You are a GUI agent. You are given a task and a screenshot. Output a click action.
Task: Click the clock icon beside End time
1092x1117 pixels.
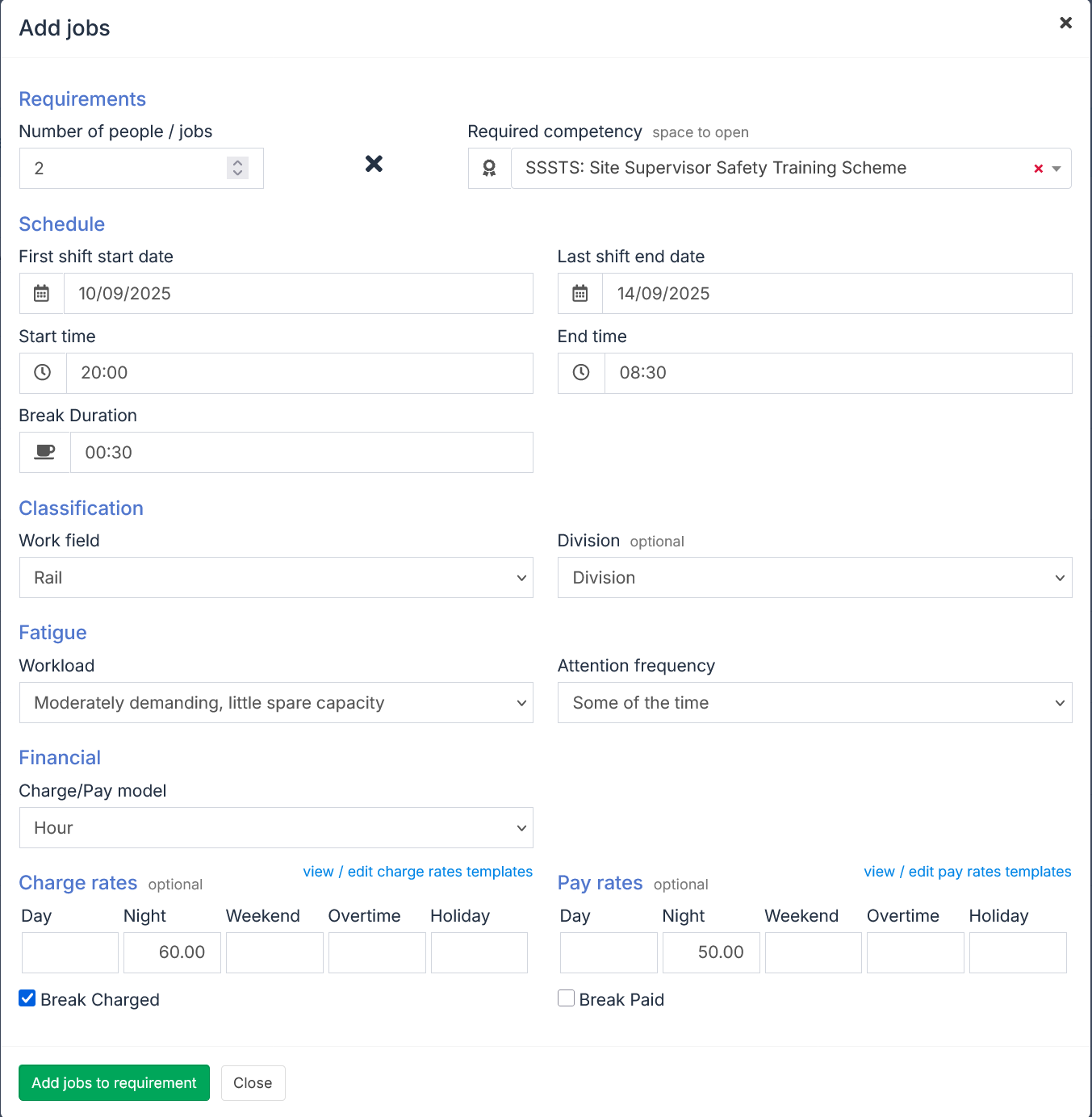click(x=581, y=373)
